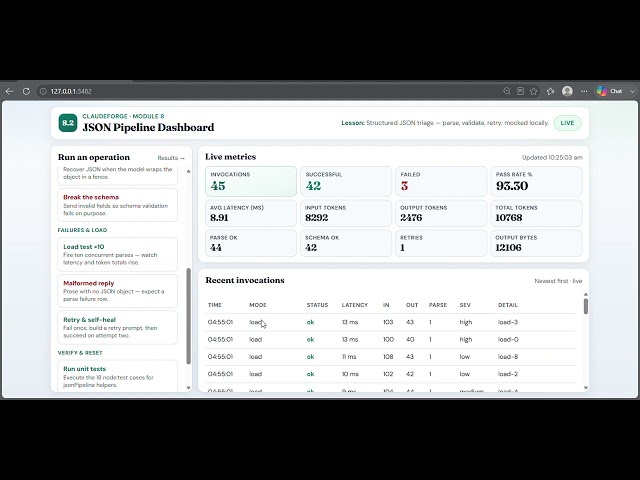
Task: Click the browser back arrow
Action: coord(9,91)
